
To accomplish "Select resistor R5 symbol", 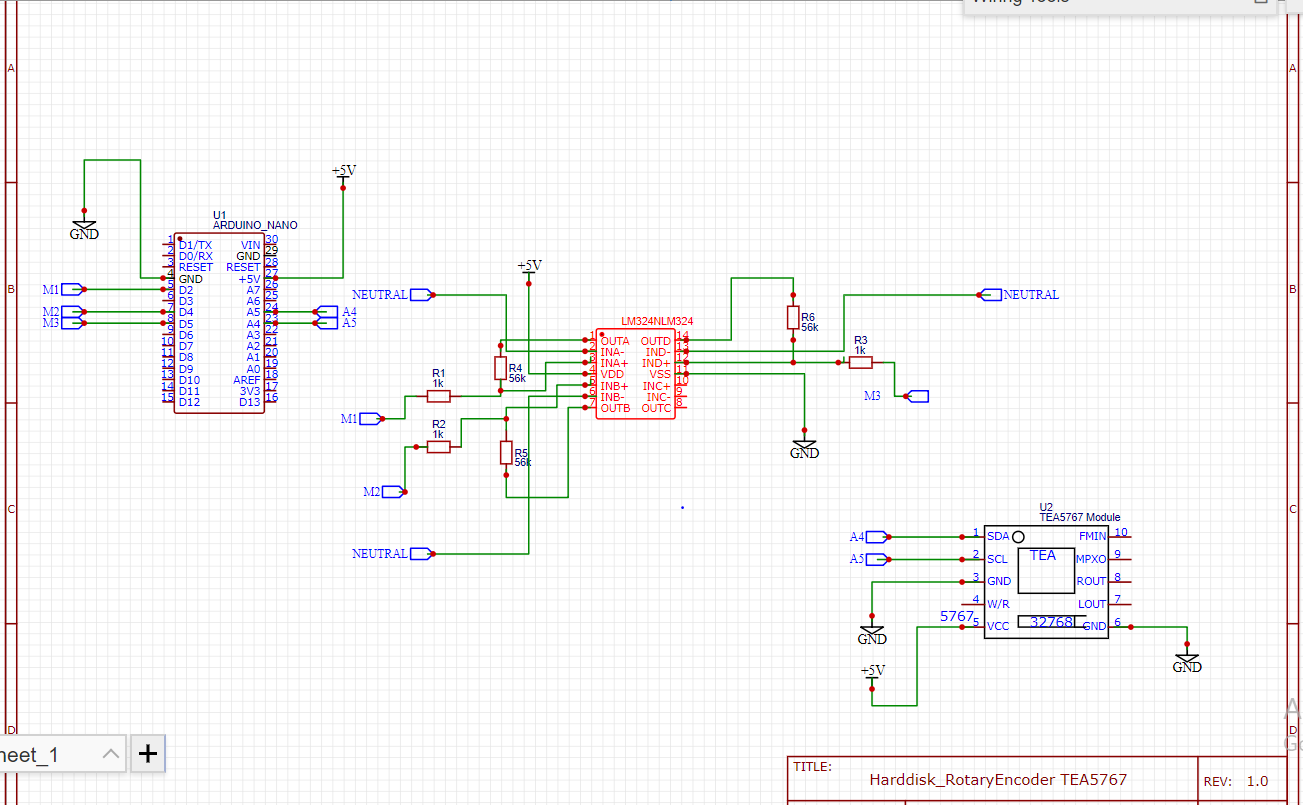I will point(506,452).
